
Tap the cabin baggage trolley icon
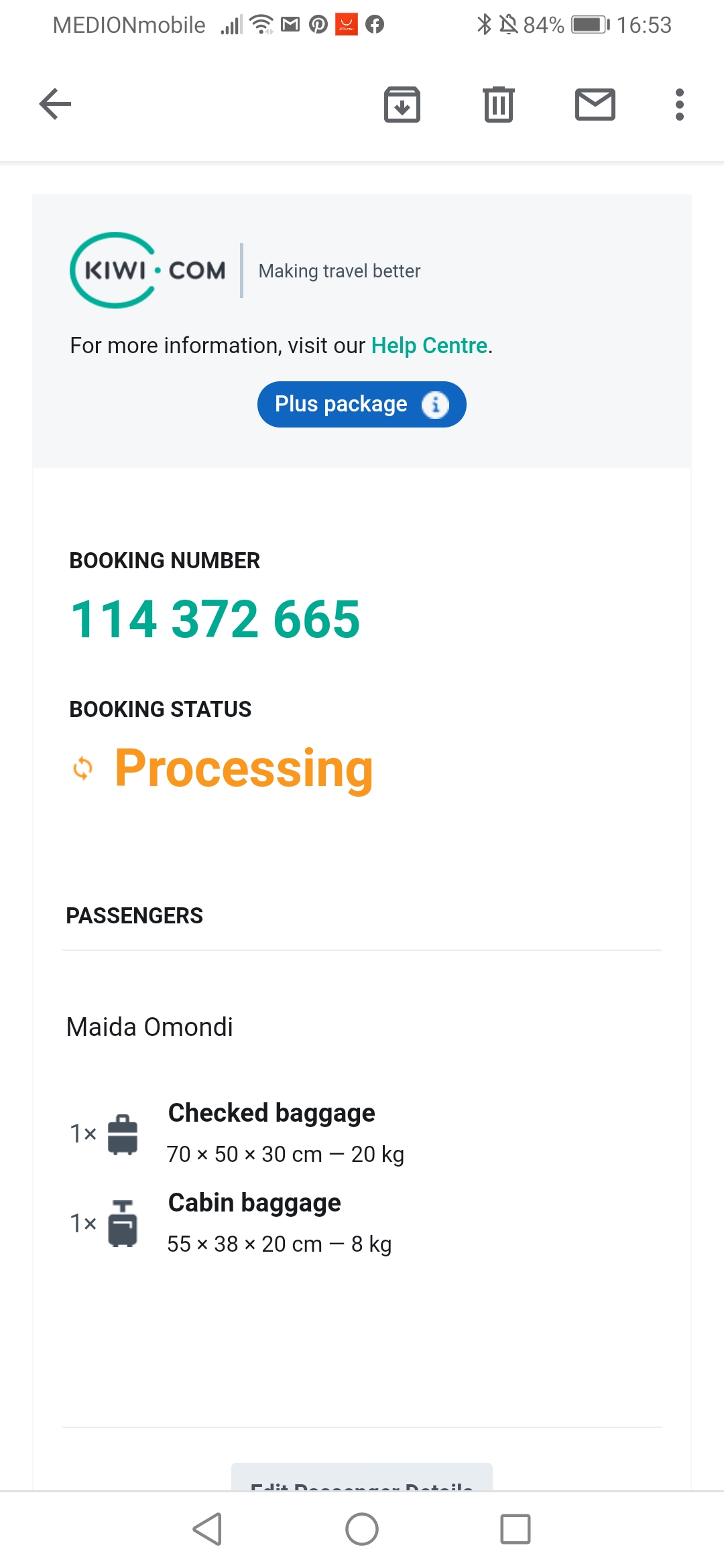(123, 1224)
